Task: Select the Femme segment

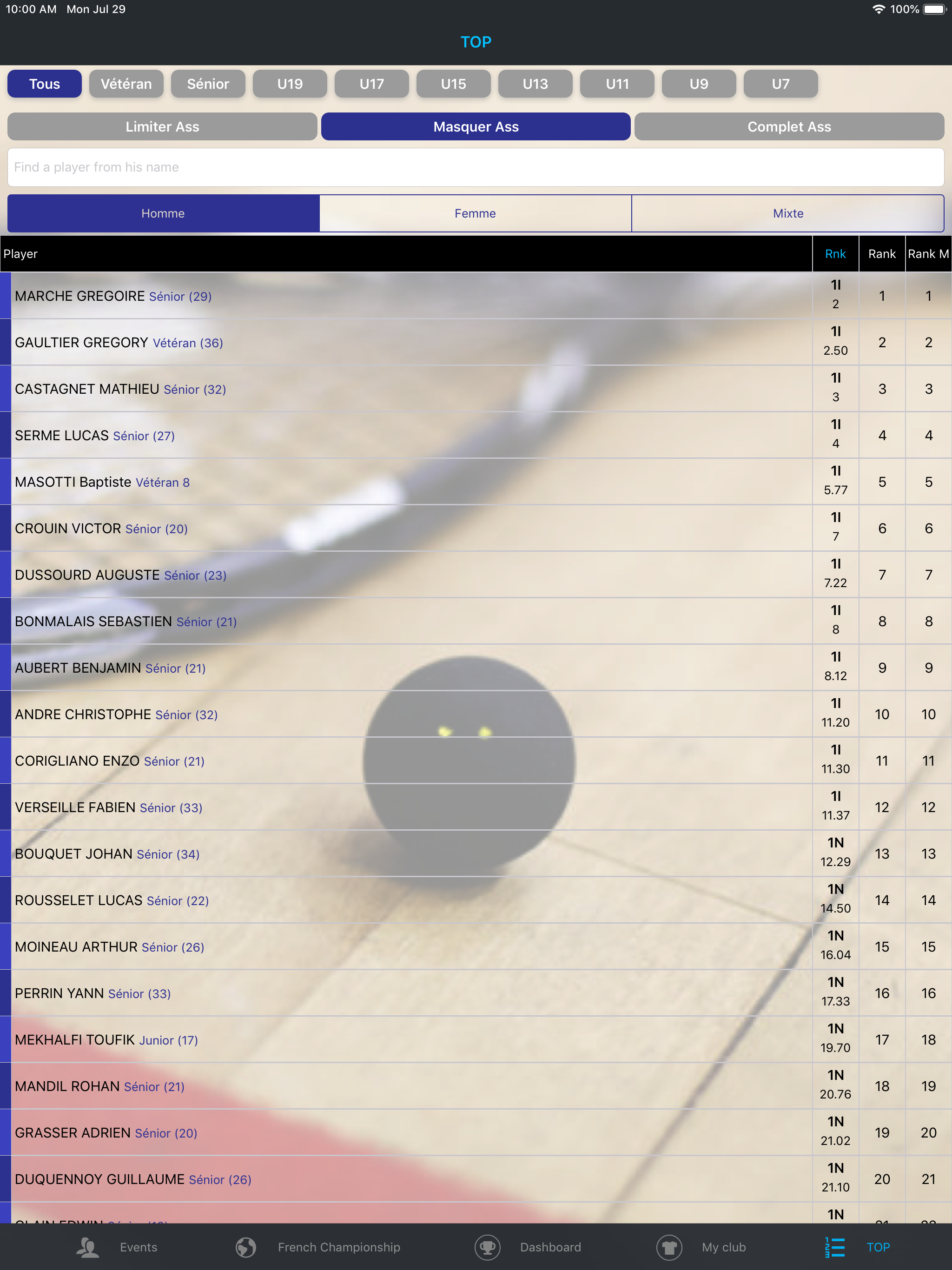Action: [x=475, y=213]
